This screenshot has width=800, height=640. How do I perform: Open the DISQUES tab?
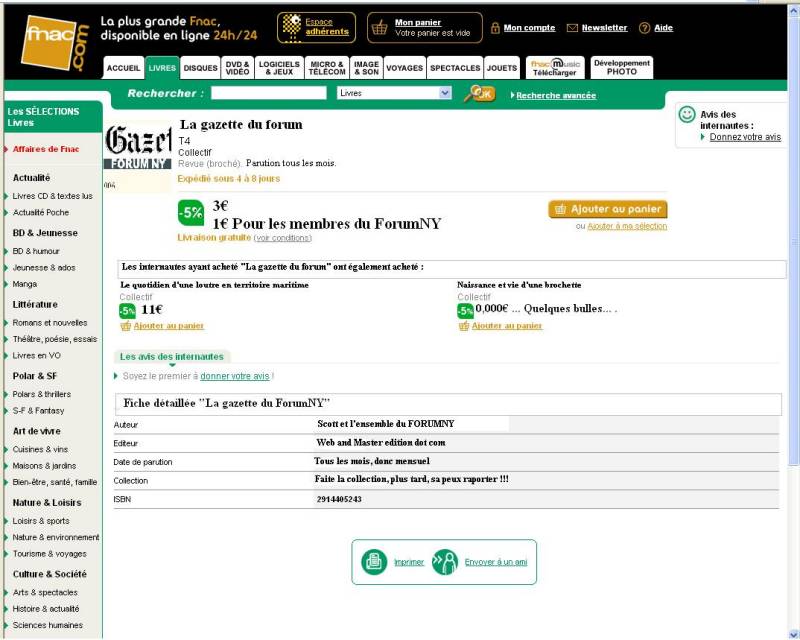click(201, 68)
